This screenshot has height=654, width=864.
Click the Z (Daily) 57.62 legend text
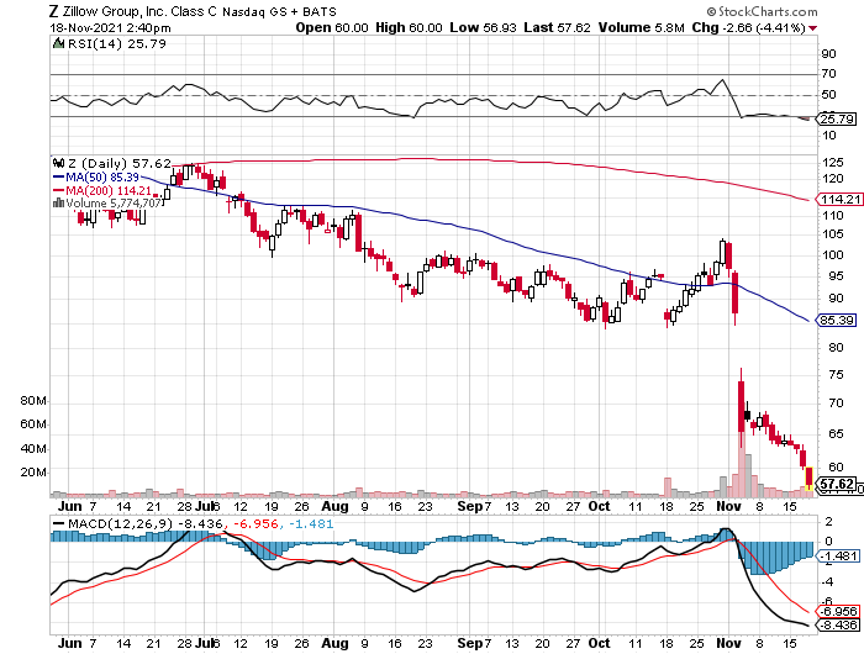(120, 164)
